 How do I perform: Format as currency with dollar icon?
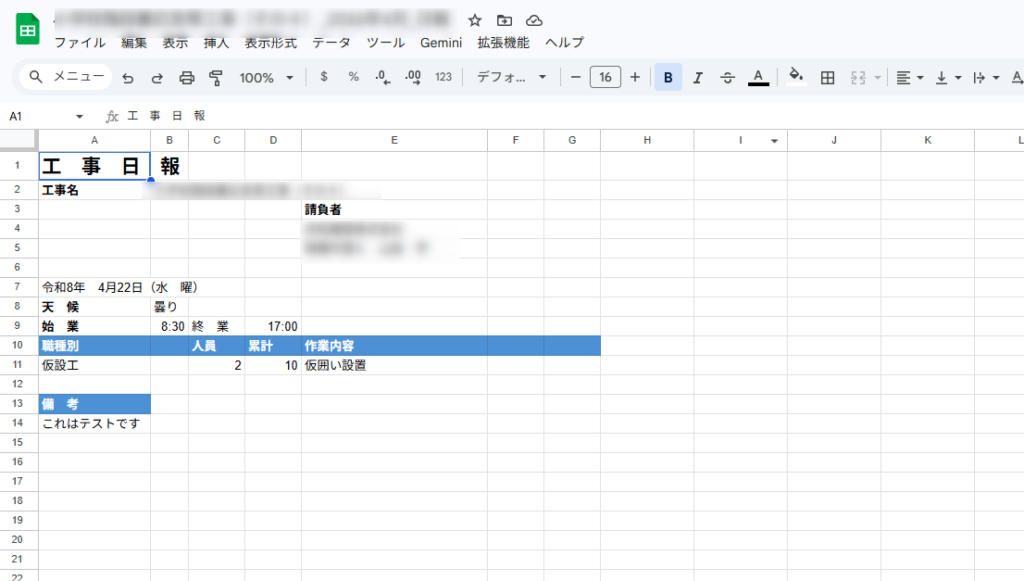pyautogui.click(x=323, y=77)
